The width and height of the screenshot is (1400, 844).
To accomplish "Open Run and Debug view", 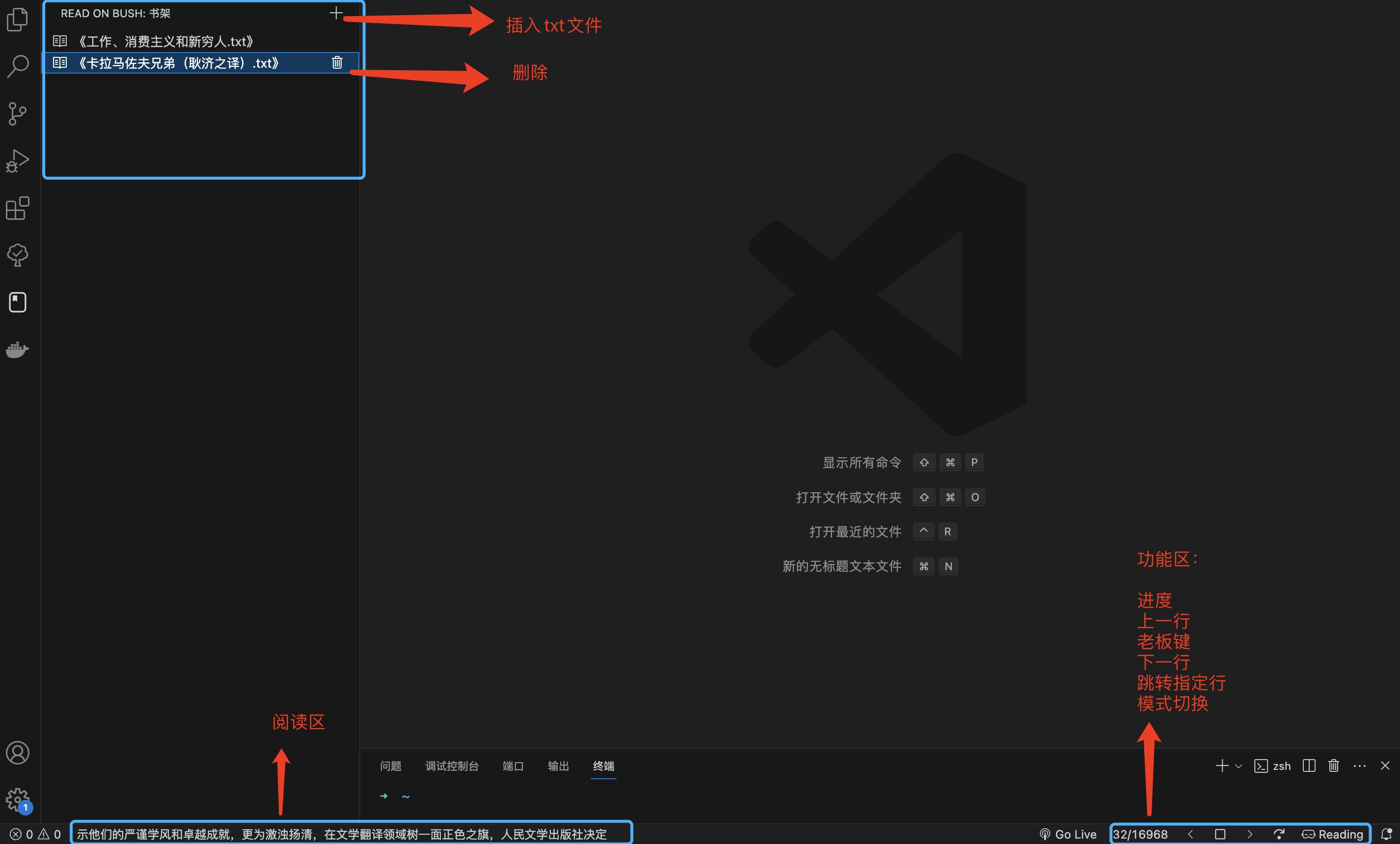I will point(18,161).
